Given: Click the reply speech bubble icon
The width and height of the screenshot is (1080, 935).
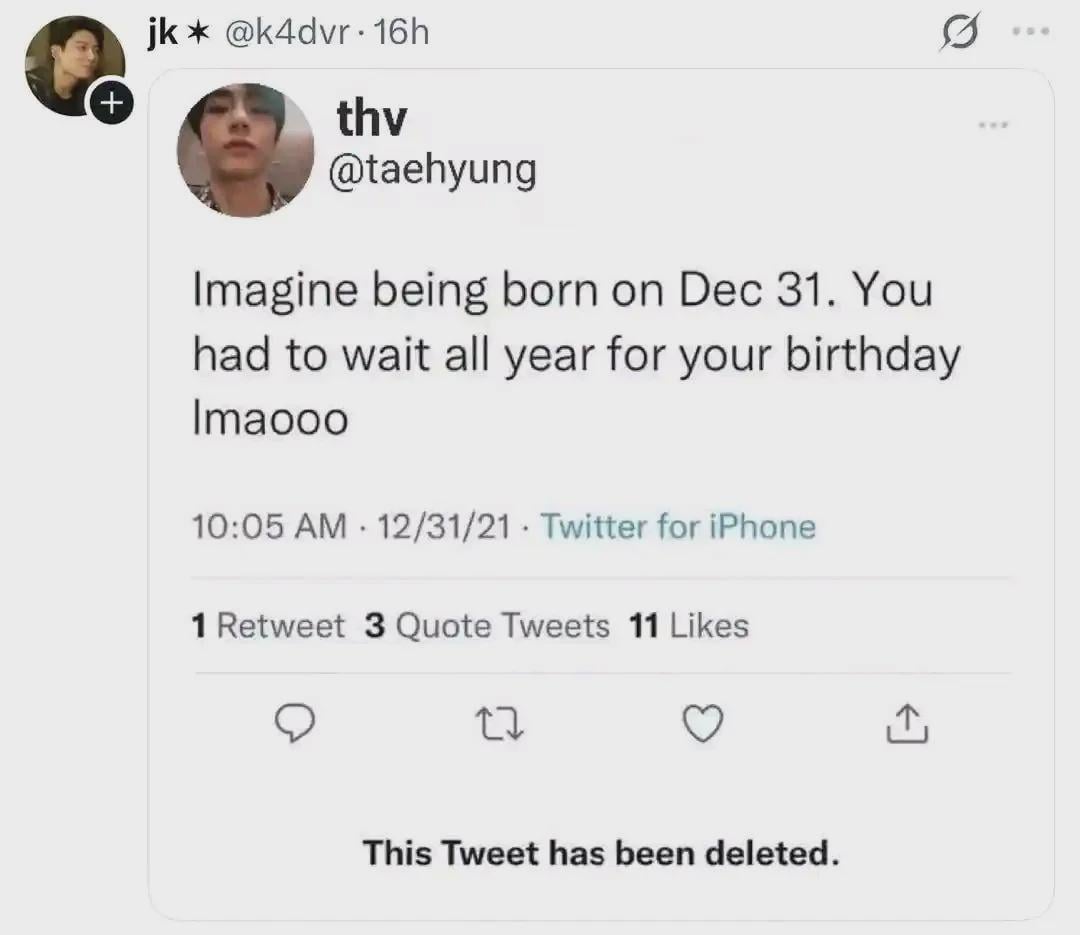Looking at the screenshot, I should [294, 723].
